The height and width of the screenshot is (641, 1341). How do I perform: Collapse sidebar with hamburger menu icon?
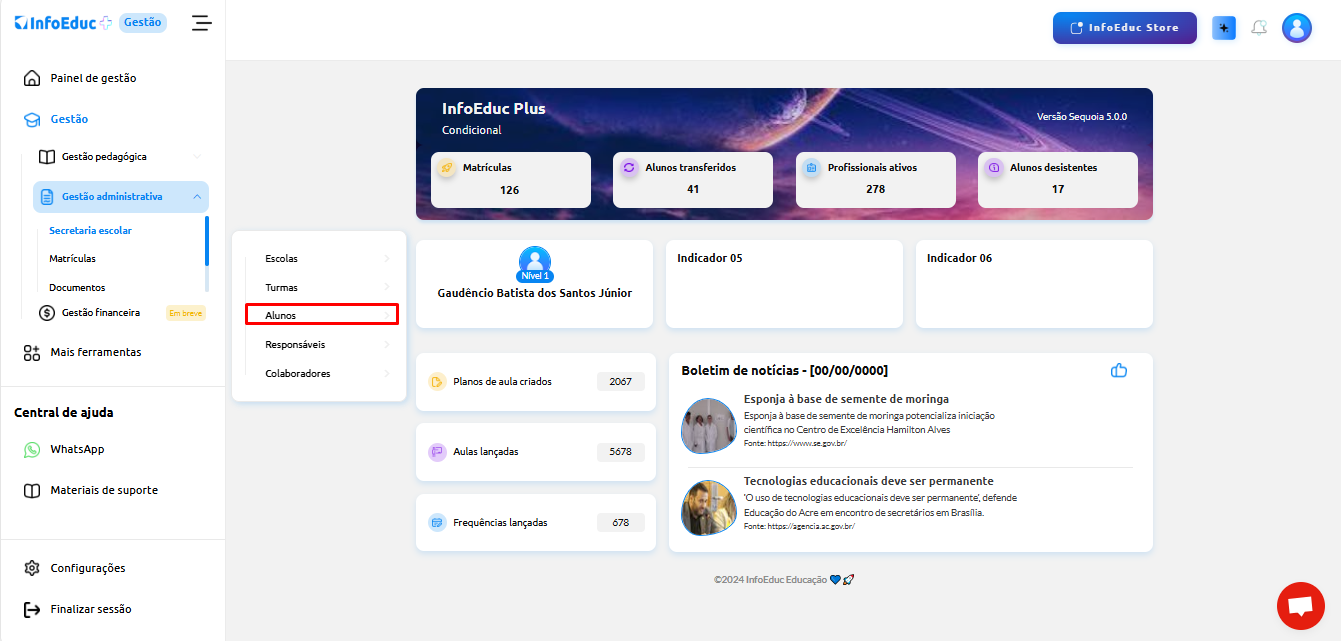(x=202, y=22)
